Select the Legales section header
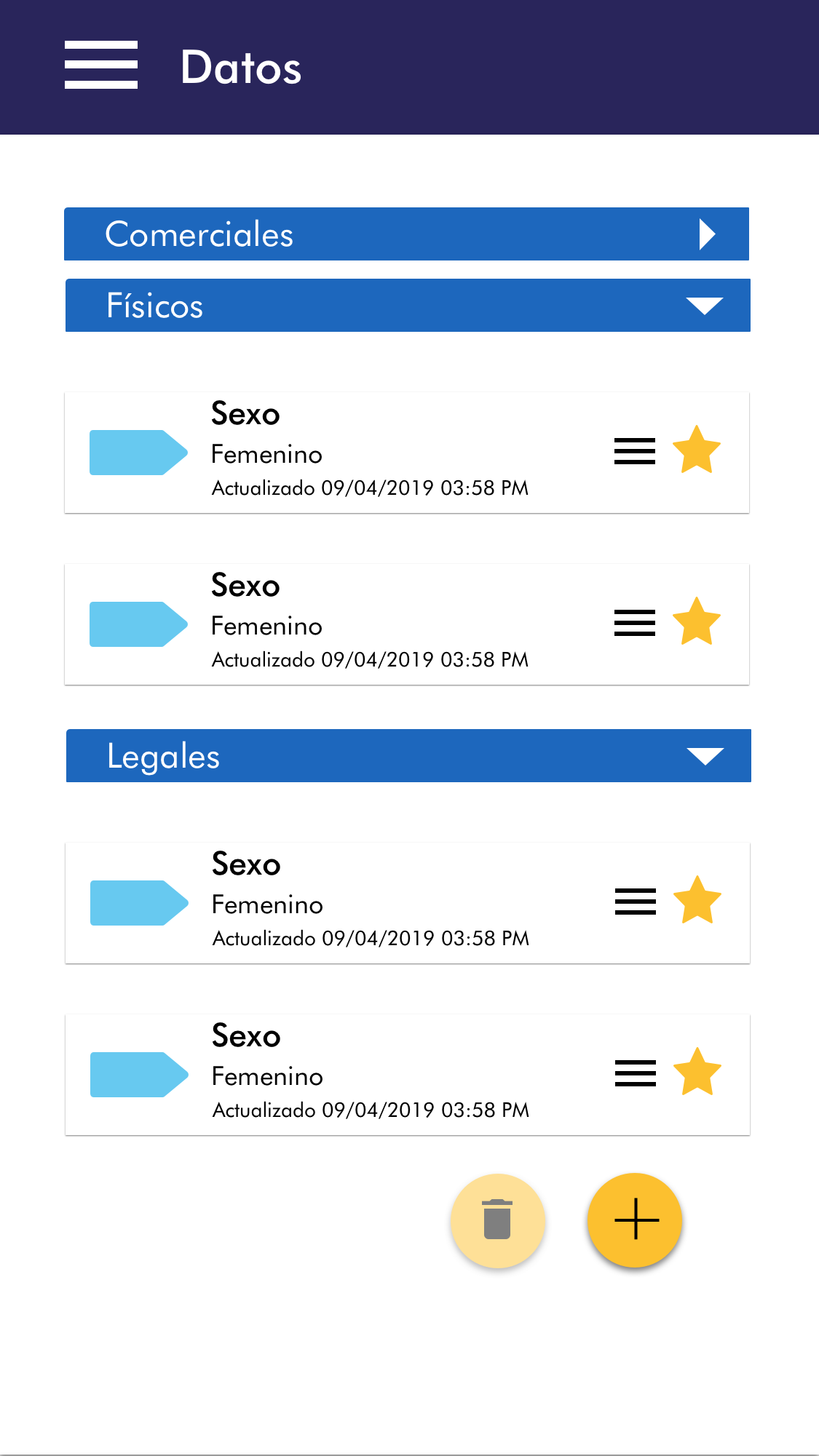819x1456 pixels. (364, 756)
